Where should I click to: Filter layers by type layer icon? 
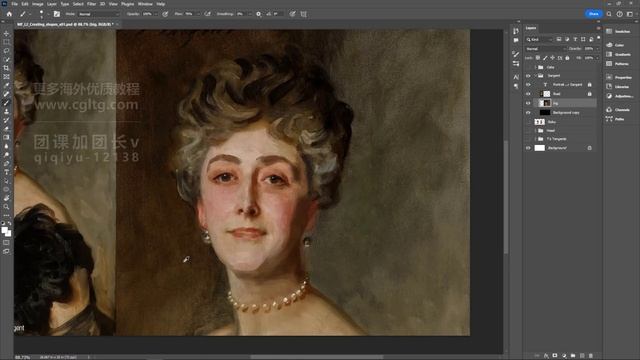(x=575, y=39)
